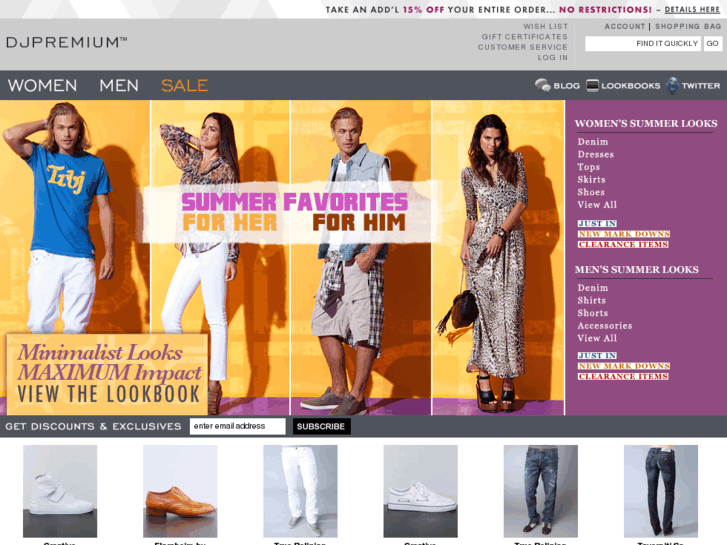Select Denim under Men's Summer Looks
Screen dimensions: 727x545
tap(593, 288)
